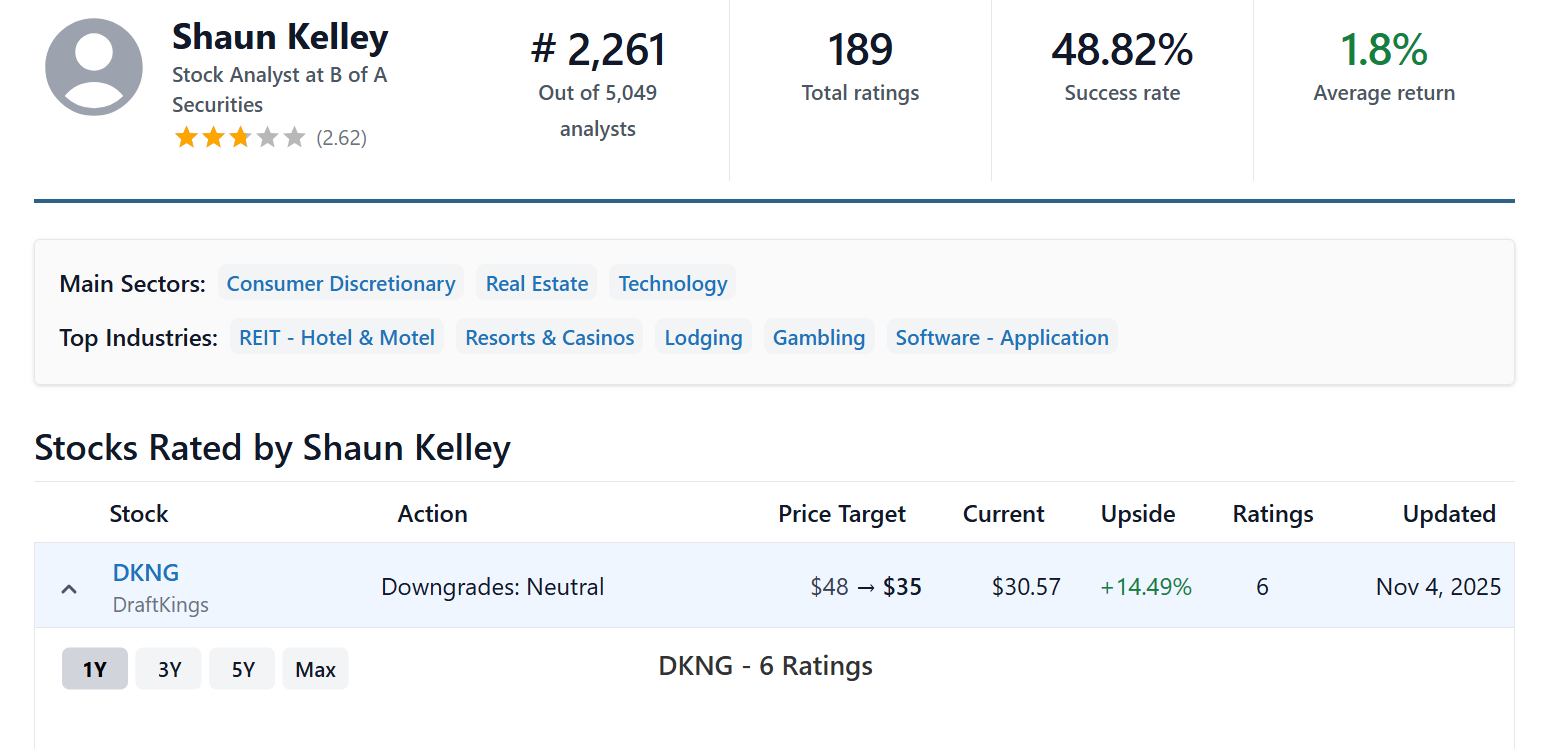This screenshot has width=1551, height=749.
Task: Click the (2.62) rating score text
Action: click(343, 137)
